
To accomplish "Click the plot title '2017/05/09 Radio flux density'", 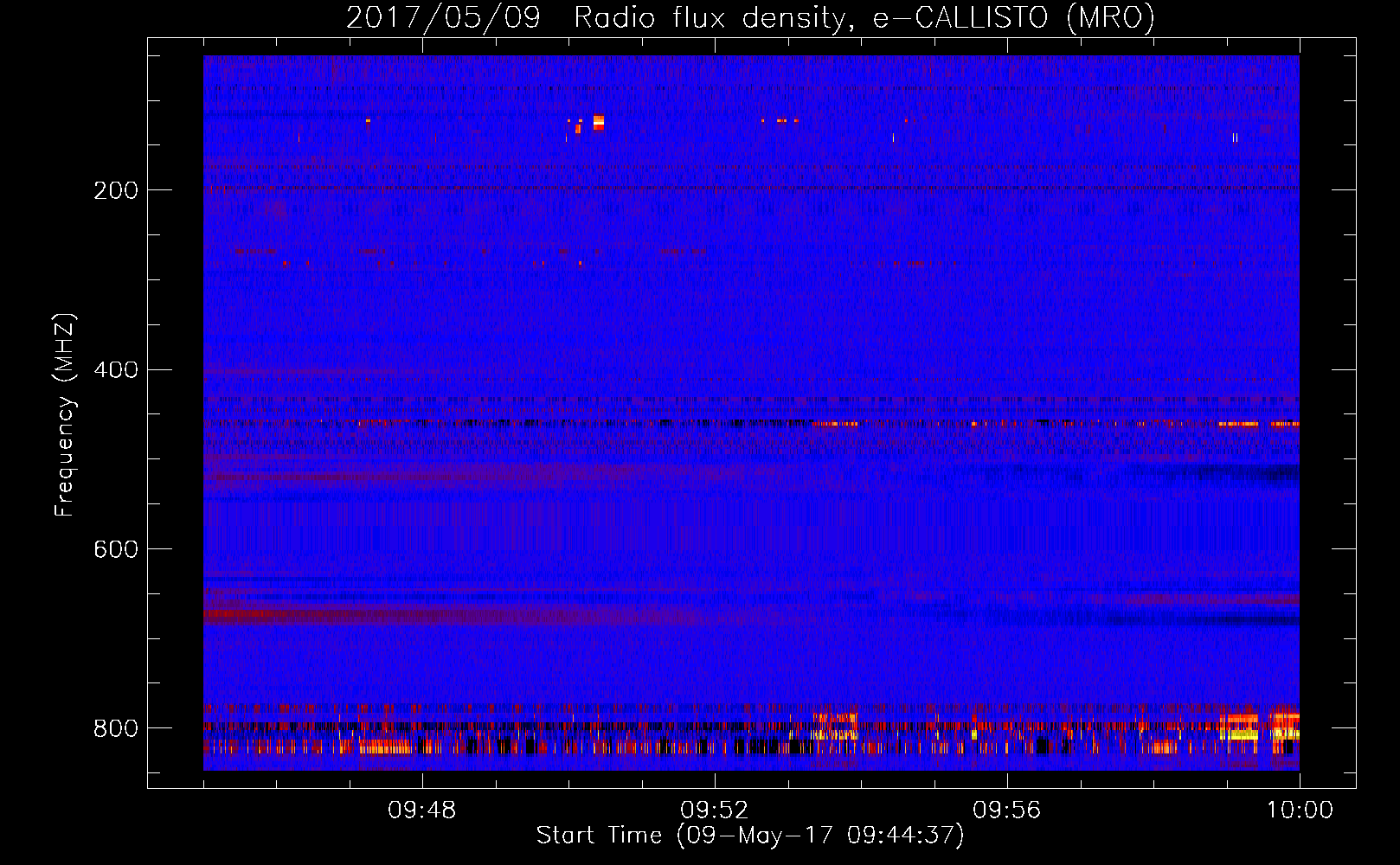I will [750, 17].
